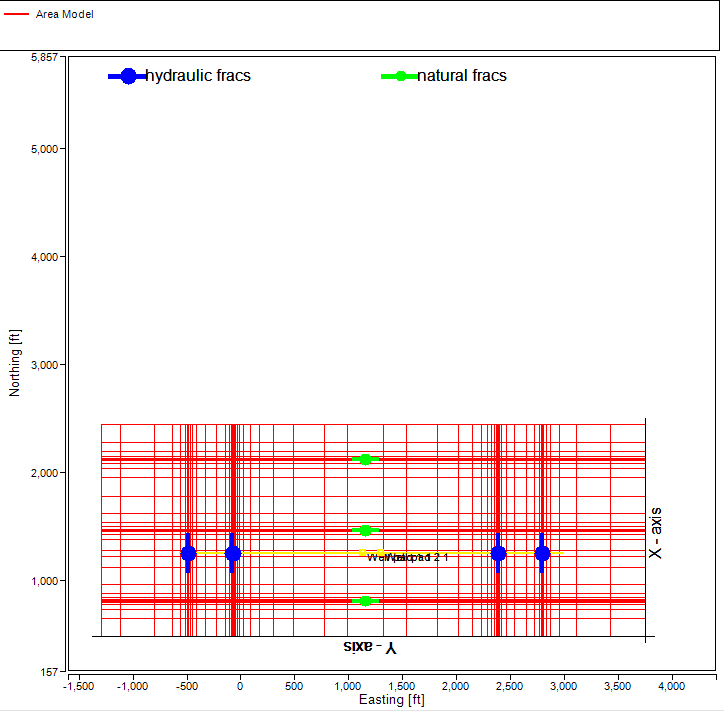Screen dimensions: 724x711
Task: Click the 157 minimum Northing tick label
Action: (x=50, y=672)
